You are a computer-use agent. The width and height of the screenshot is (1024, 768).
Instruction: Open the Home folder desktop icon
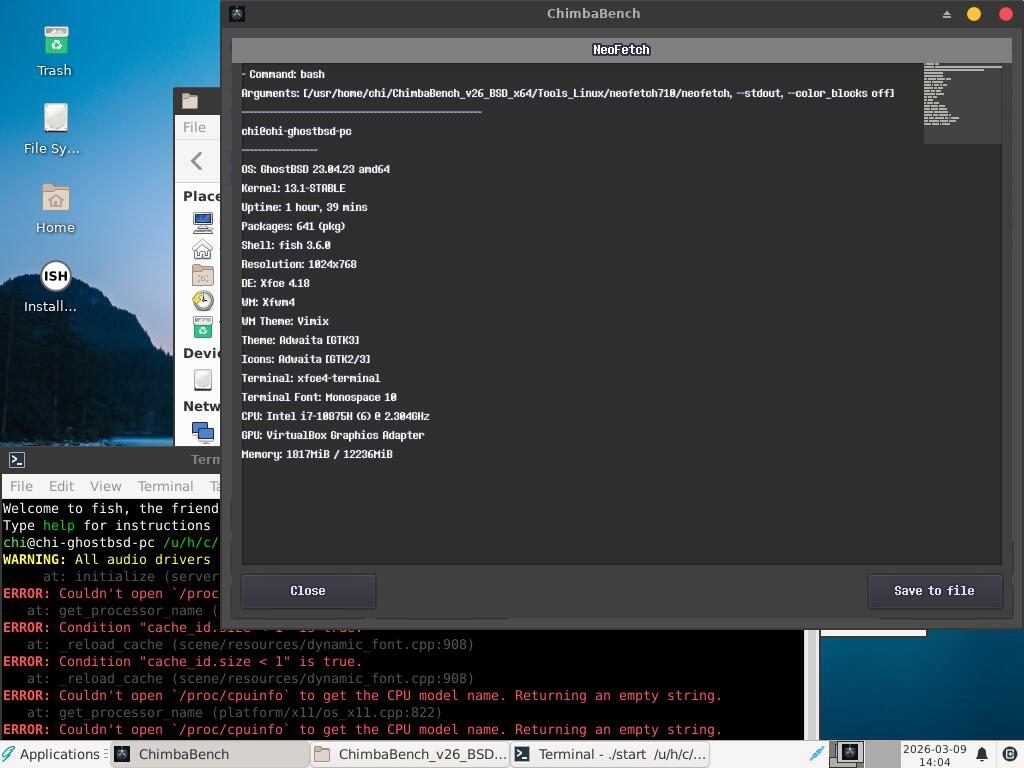pos(56,208)
